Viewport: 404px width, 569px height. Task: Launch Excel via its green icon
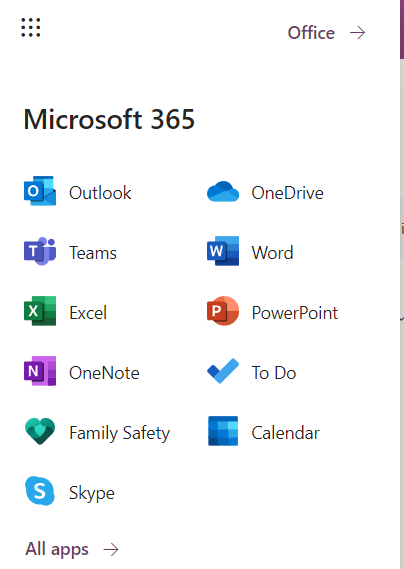(x=40, y=311)
